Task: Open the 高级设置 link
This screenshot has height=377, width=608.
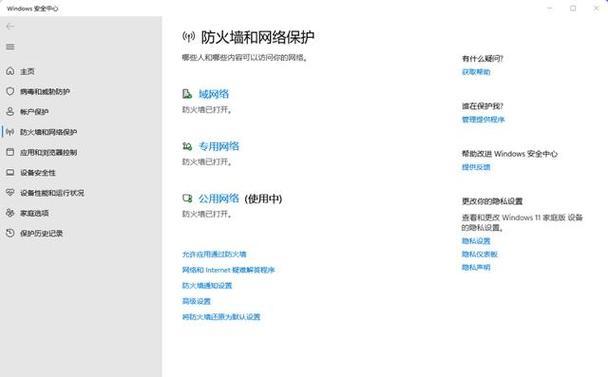Action: [196, 301]
